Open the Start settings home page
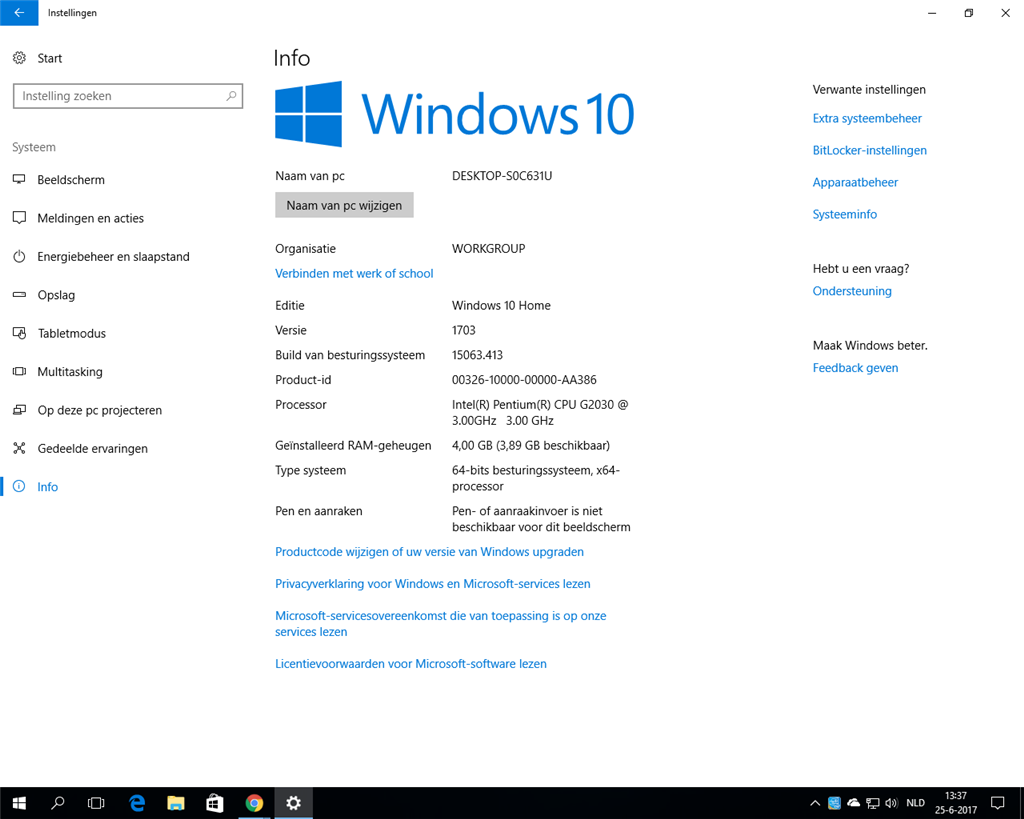The width and height of the screenshot is (1024, 819). pyautogui.click(x=37, y=58)
